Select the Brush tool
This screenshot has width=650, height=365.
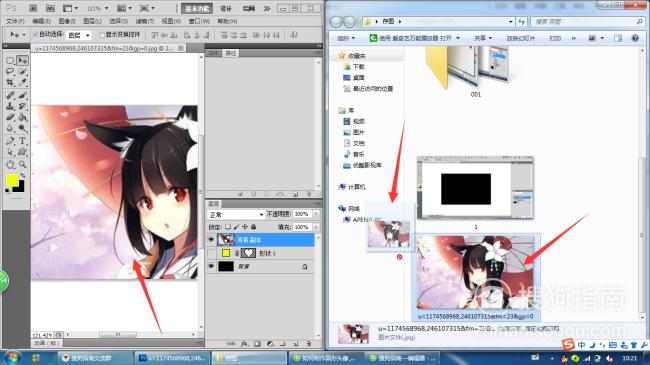tap(23, 95)
